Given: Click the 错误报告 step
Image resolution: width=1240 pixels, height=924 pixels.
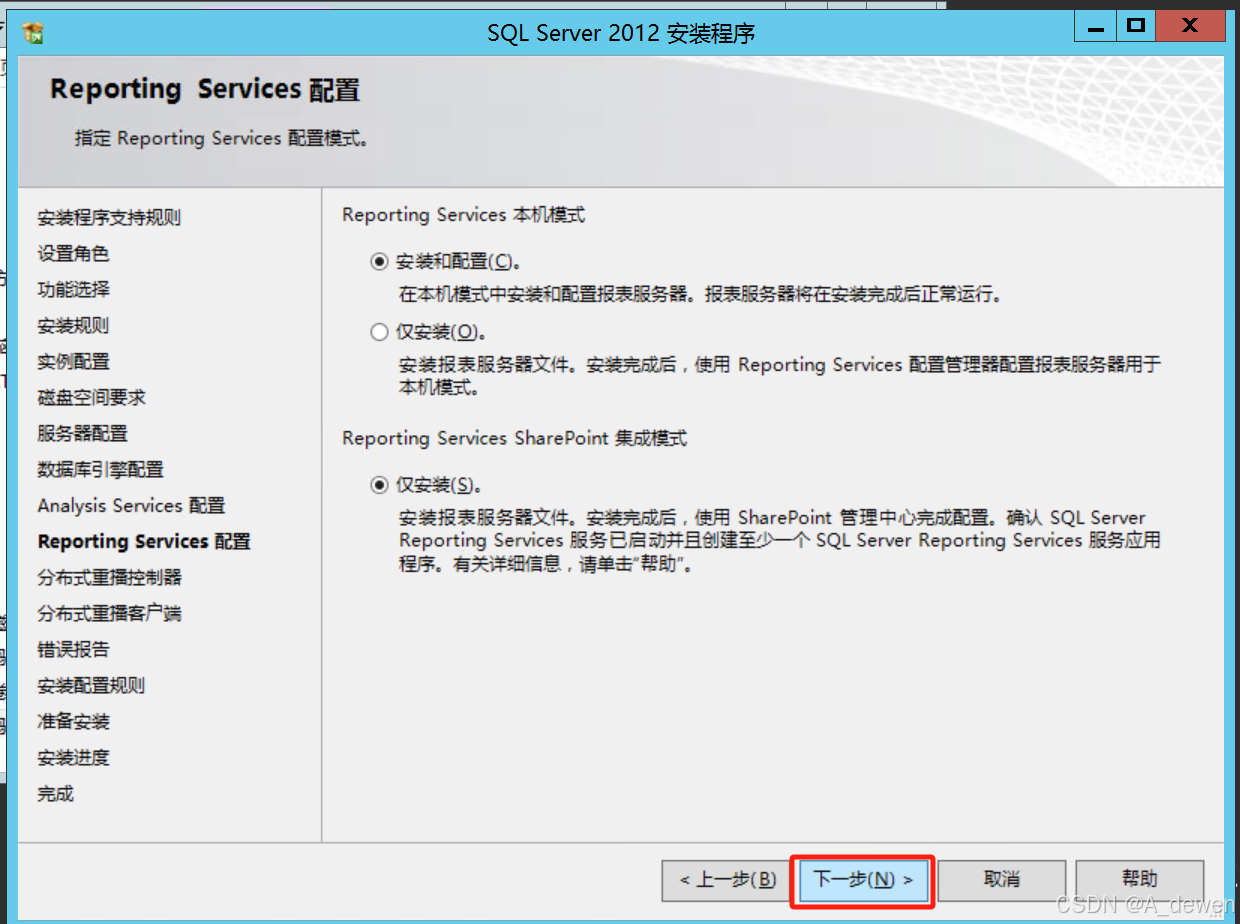Looking at the screenshot, I should coord(73,650).
